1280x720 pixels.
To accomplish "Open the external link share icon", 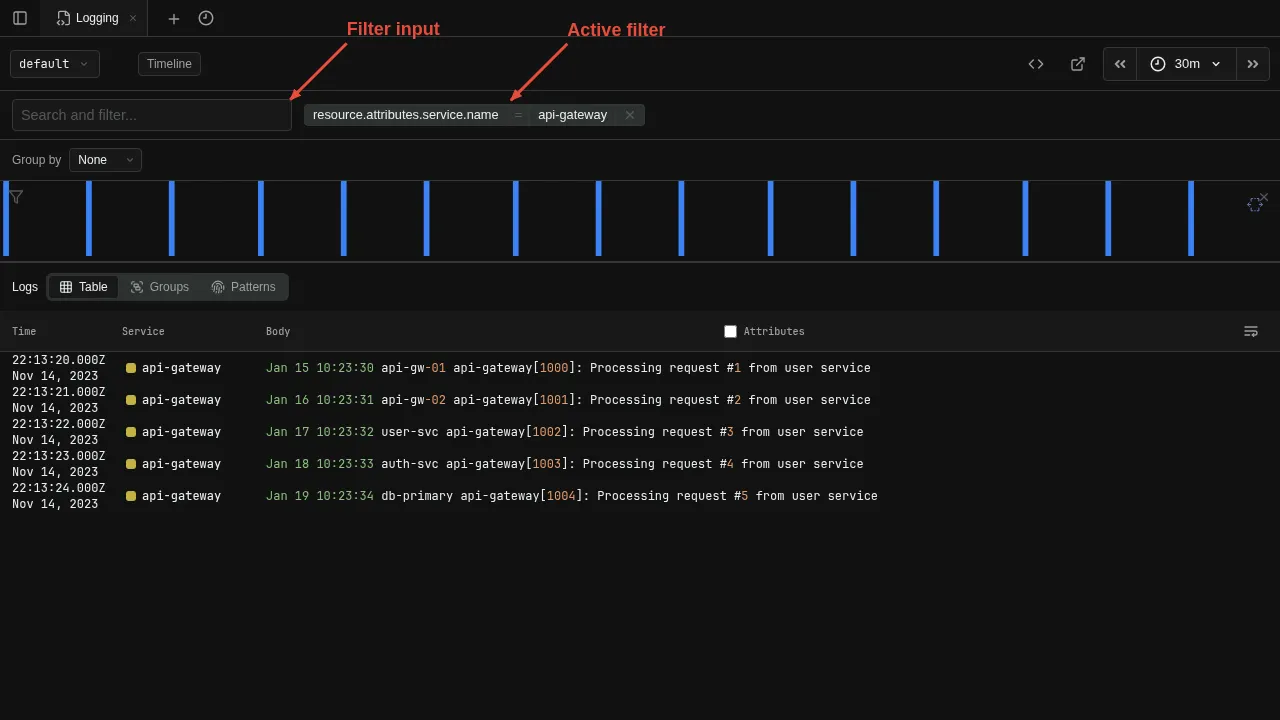I will tap(1078, 64).
